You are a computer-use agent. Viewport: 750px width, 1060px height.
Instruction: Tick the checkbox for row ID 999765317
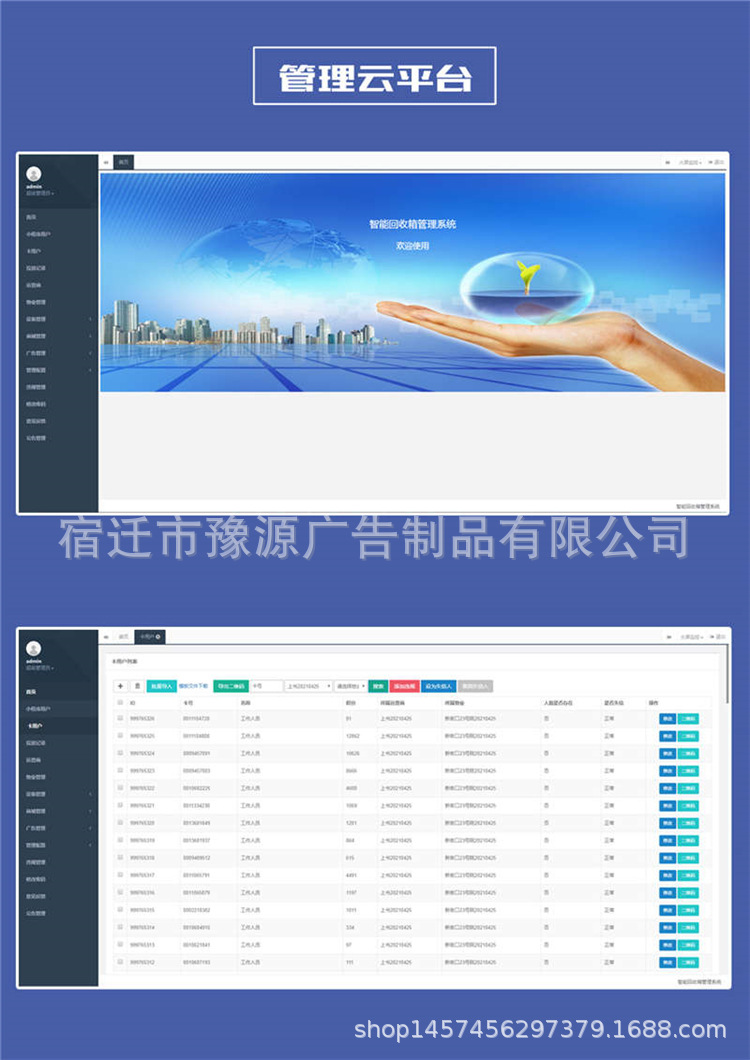[120, 875]
